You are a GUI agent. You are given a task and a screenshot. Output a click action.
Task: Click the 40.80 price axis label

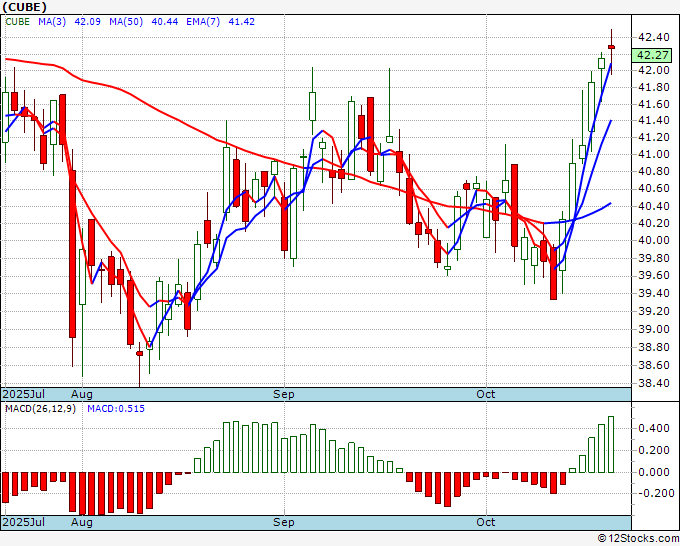(x=654, y=172)
